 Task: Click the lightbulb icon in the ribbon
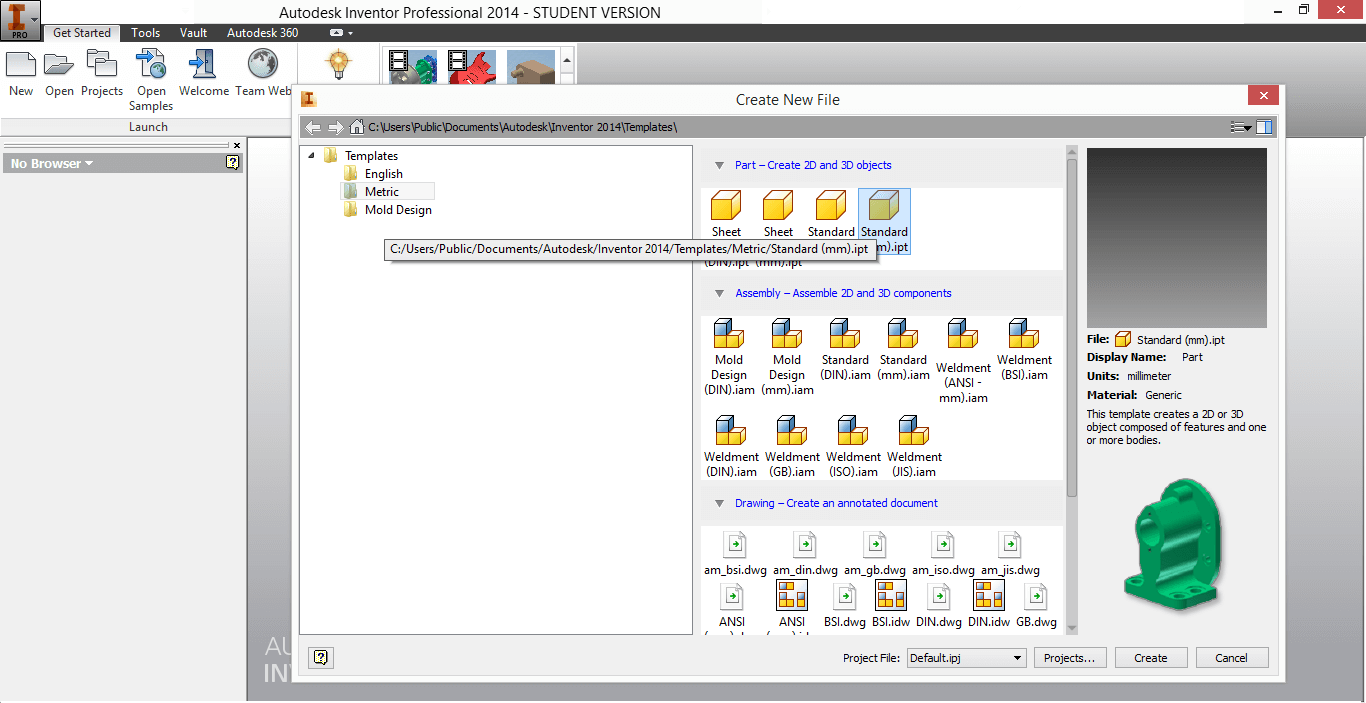338,65
